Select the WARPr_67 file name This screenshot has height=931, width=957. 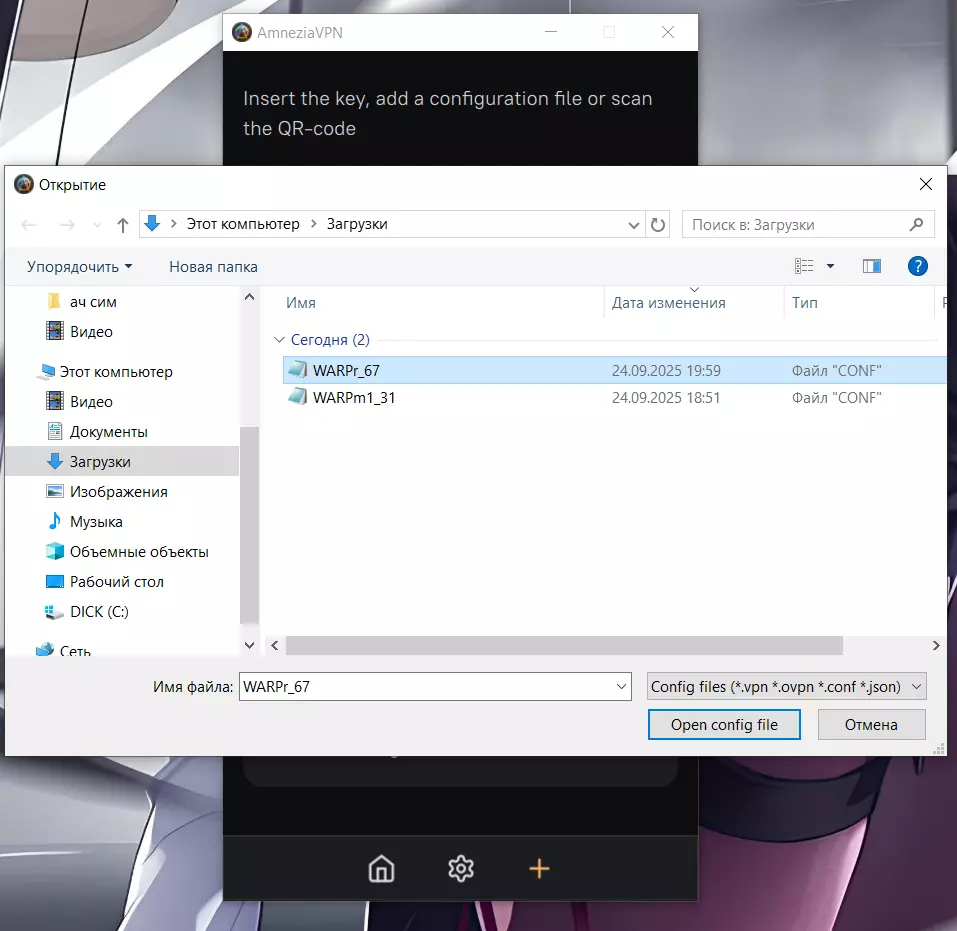[346, 371]
